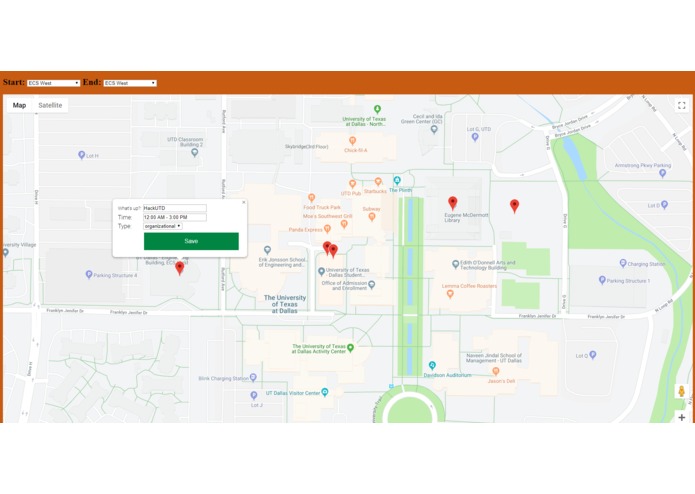The image size is (695, 494).
Task: Click the Lot Q parking pin
Action: [x=593, y=355]
